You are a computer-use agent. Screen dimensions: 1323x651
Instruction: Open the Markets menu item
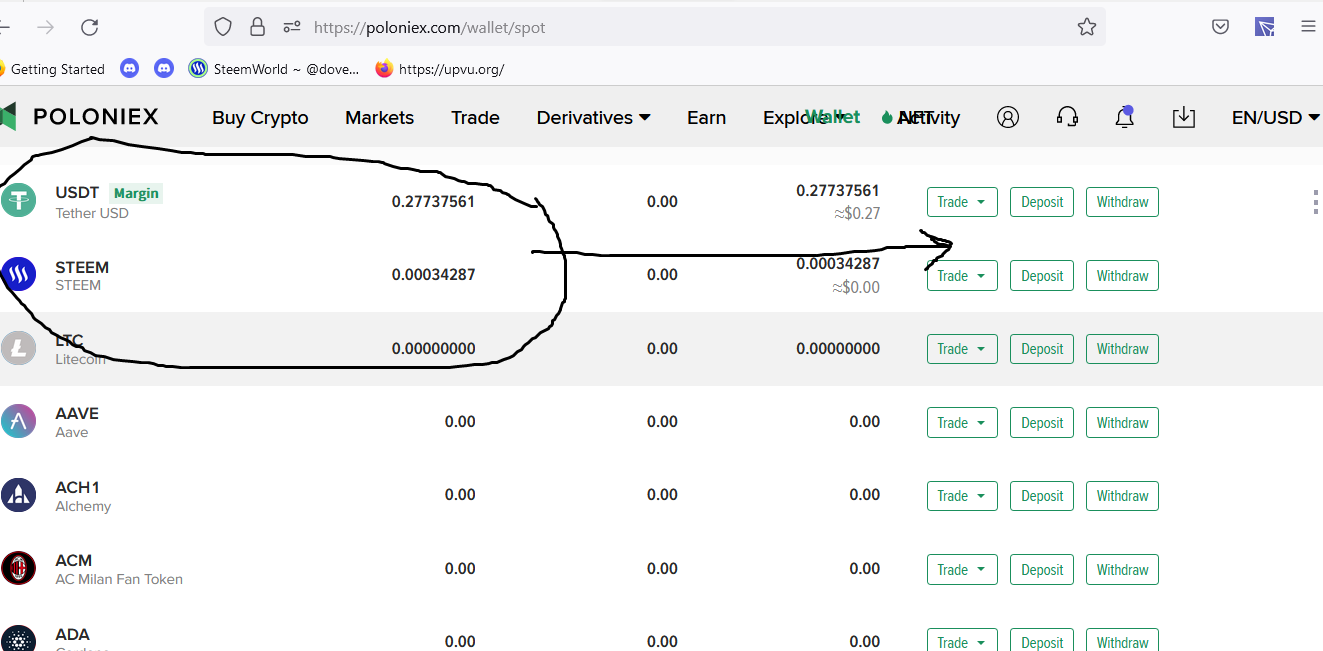click(x=379, y=117)
